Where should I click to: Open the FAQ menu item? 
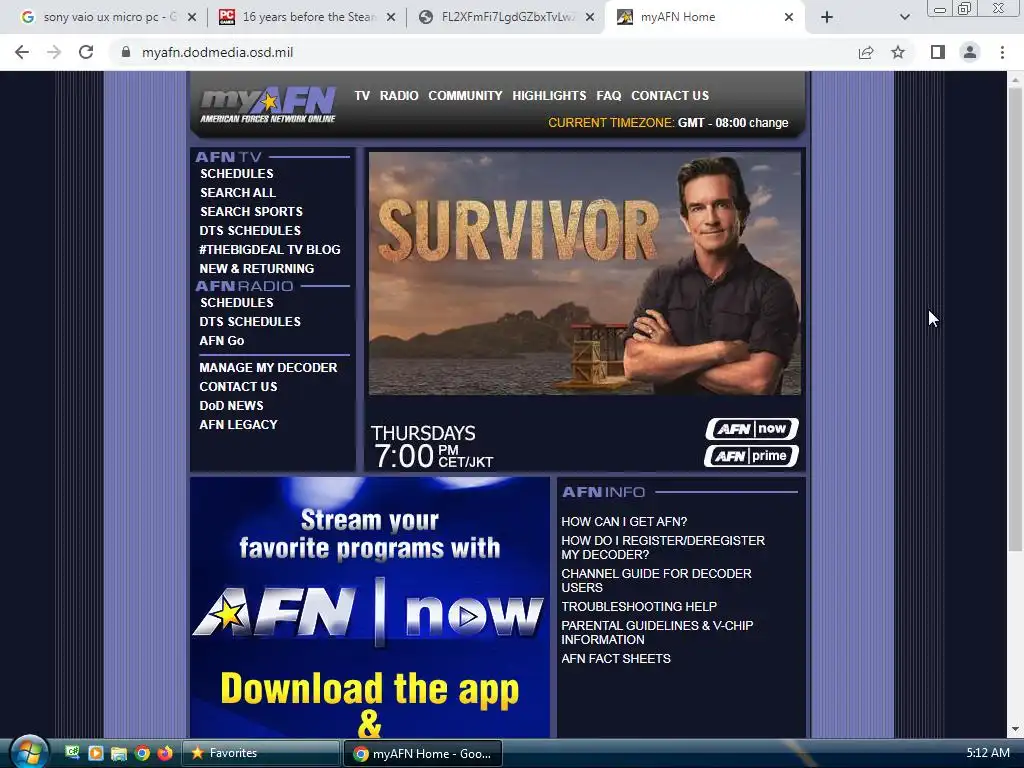pyautogui.click(x=609, y=95)
